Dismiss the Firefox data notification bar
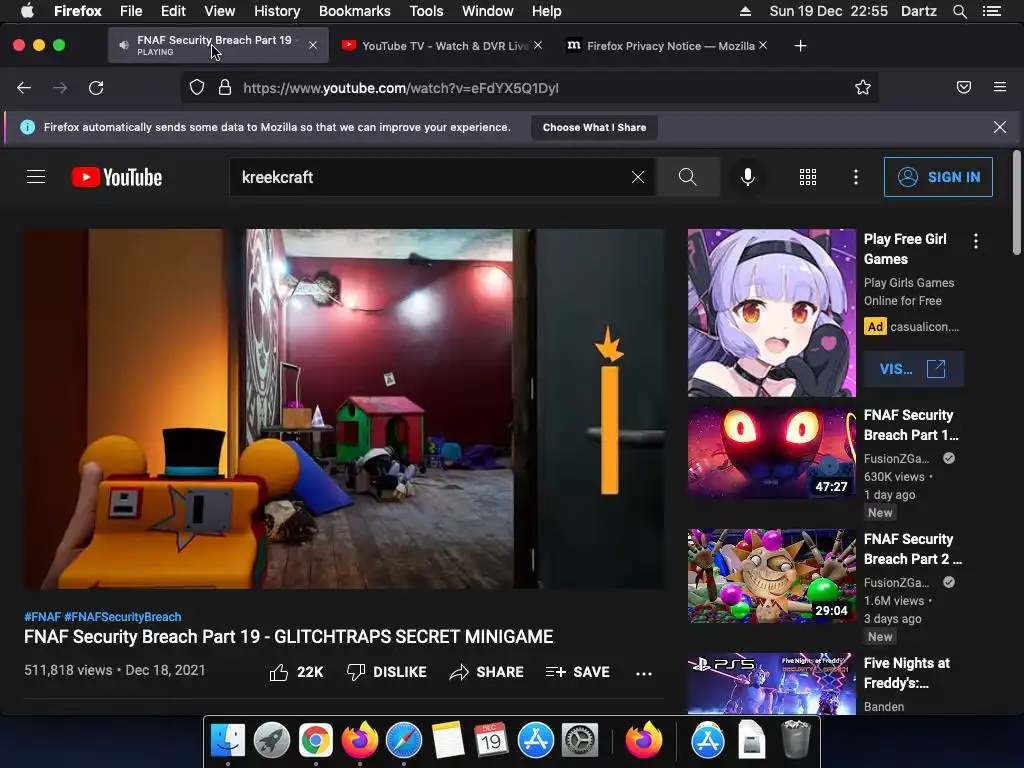This screenshot has width=1024, height=768. click(x=1000, y=127)
